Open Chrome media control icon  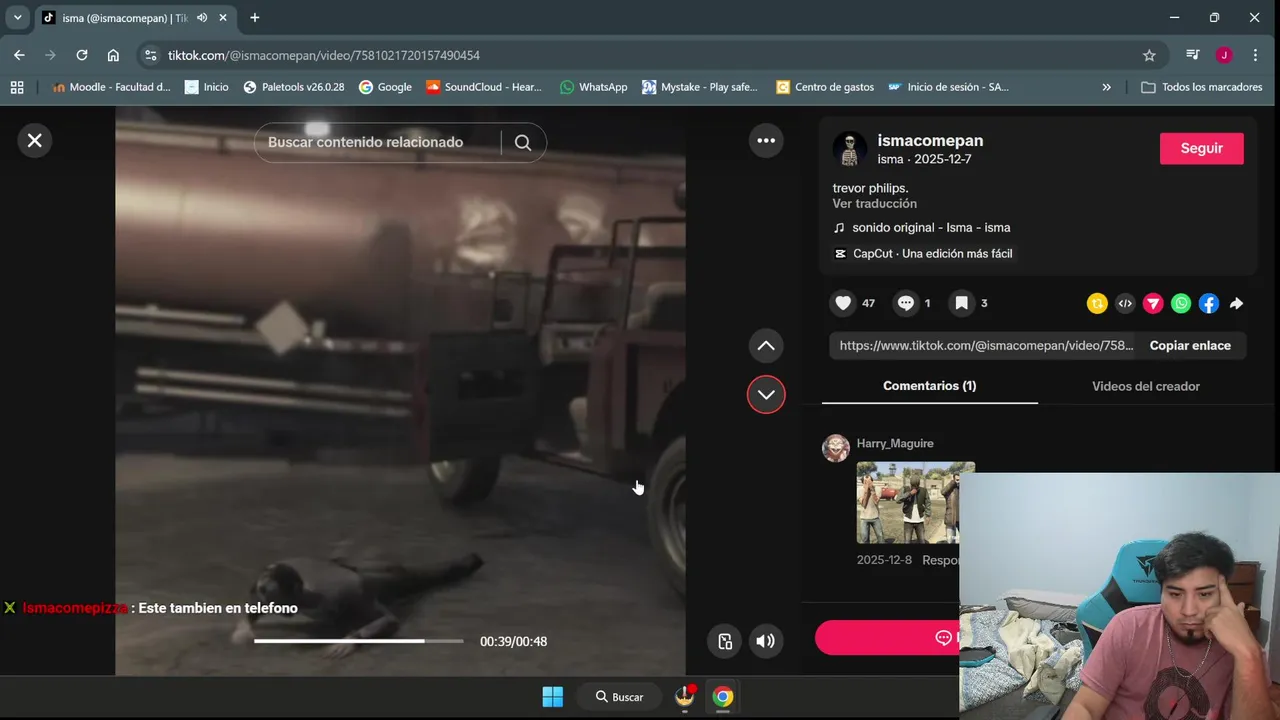click(1192, 55)
